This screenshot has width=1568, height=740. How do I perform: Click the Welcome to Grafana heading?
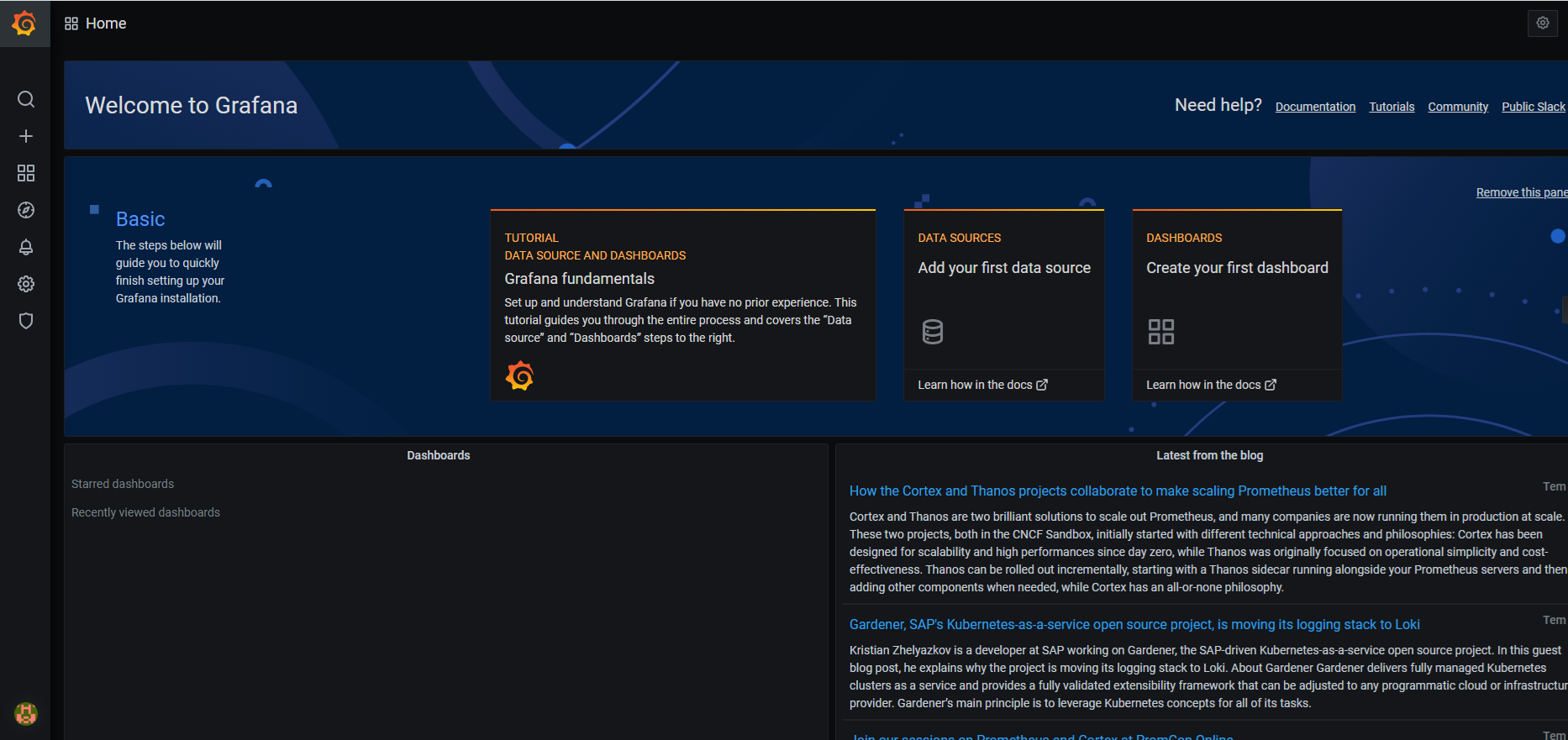point(192,105)
